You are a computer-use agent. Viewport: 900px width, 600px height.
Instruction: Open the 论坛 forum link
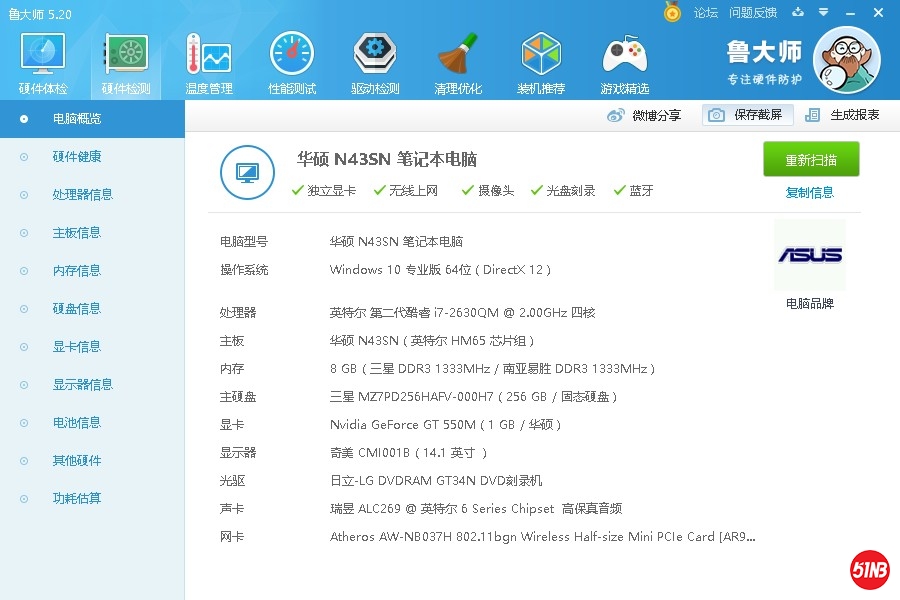(x=706, y=13)
